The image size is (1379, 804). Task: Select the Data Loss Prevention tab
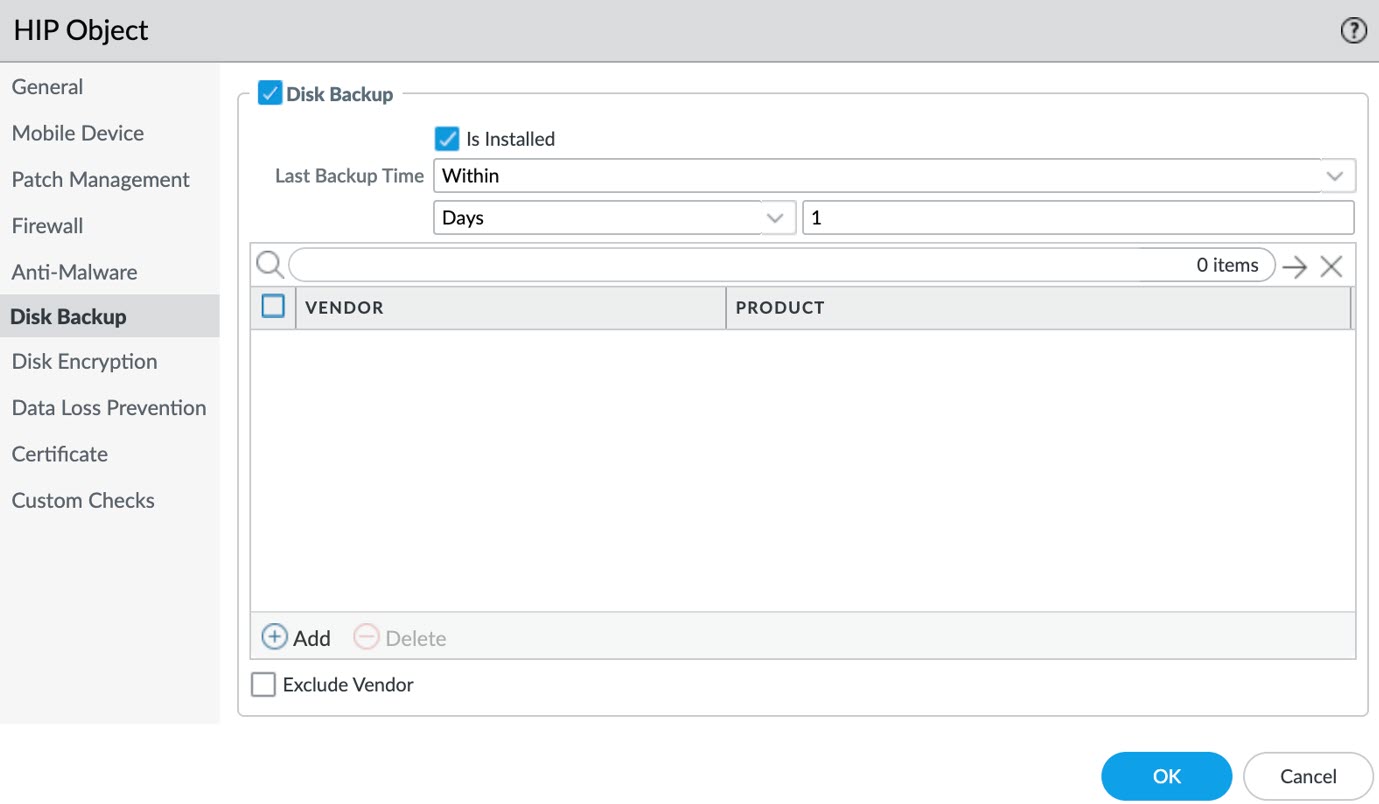point(108,408)
